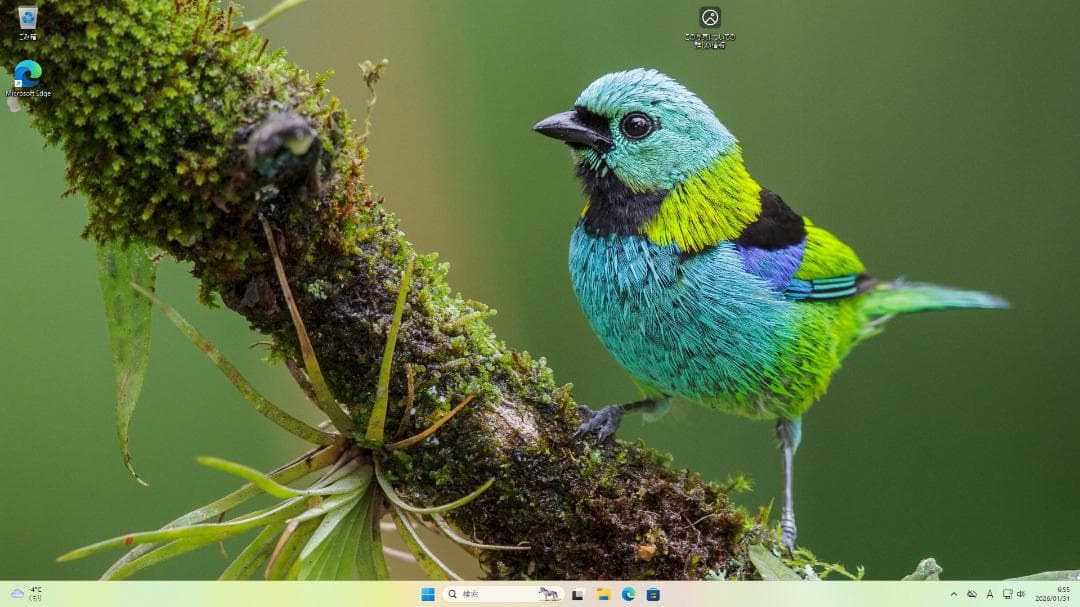
Task: Expand the hidden system tray icons chevron
Action: (953, 594)
